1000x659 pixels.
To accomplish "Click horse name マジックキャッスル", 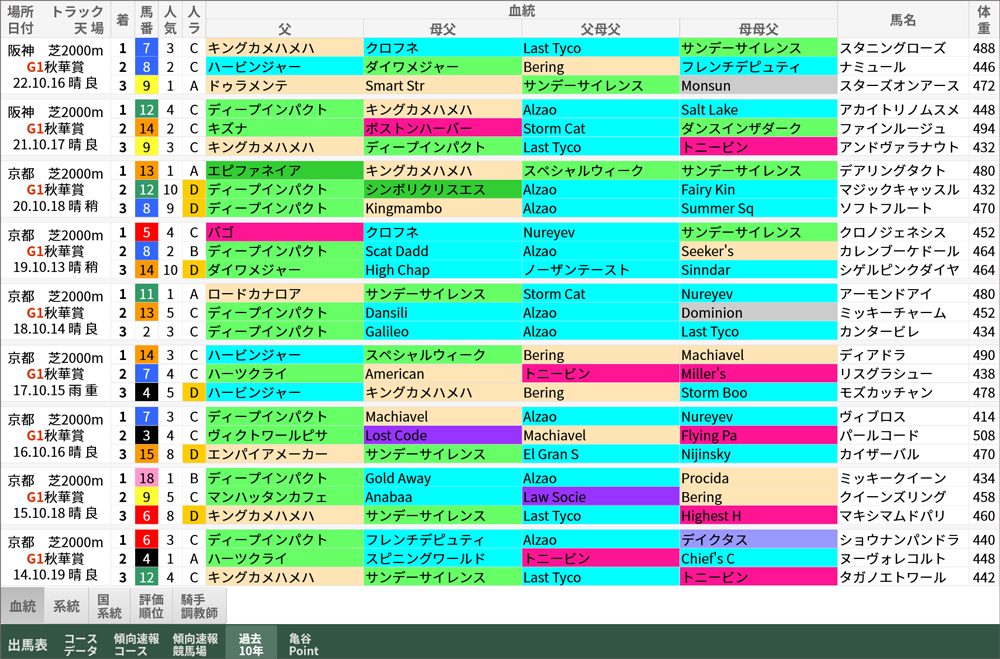I will (x=899, y=189).
